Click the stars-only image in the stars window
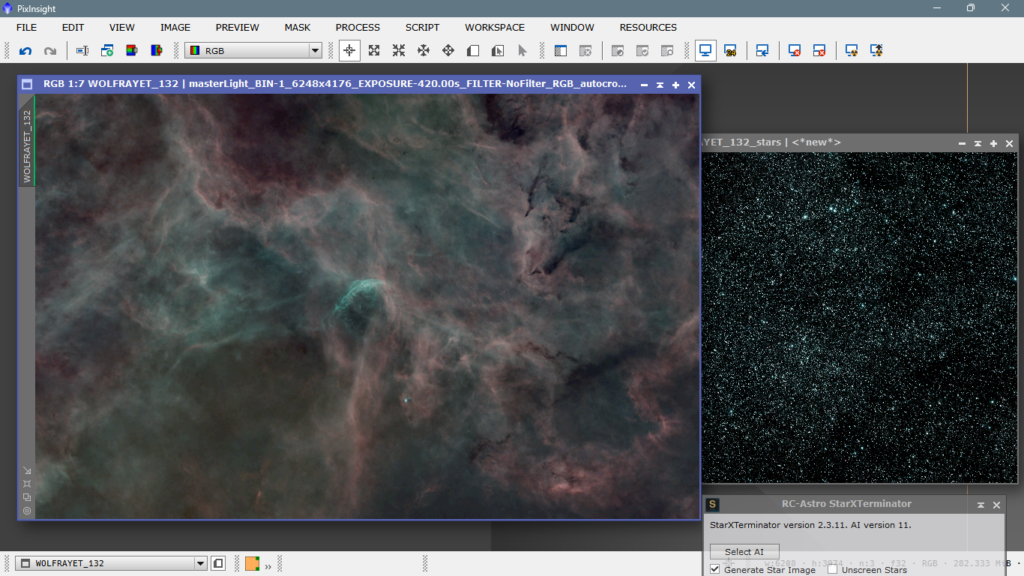Image resolution: width=1024 pixels, height=576 pixels. (859, 318)
